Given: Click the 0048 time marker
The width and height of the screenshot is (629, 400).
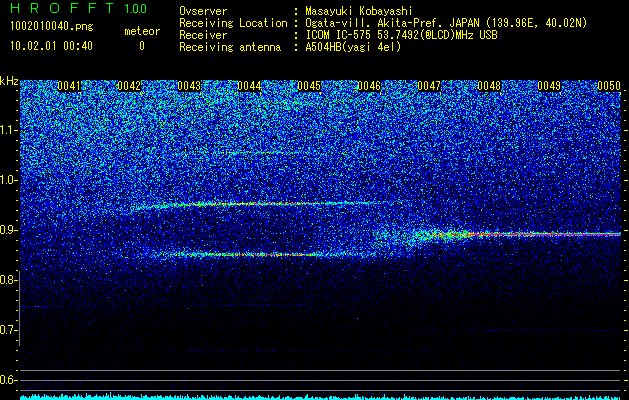Looking at the screenshot, I should tap(489, 86).
